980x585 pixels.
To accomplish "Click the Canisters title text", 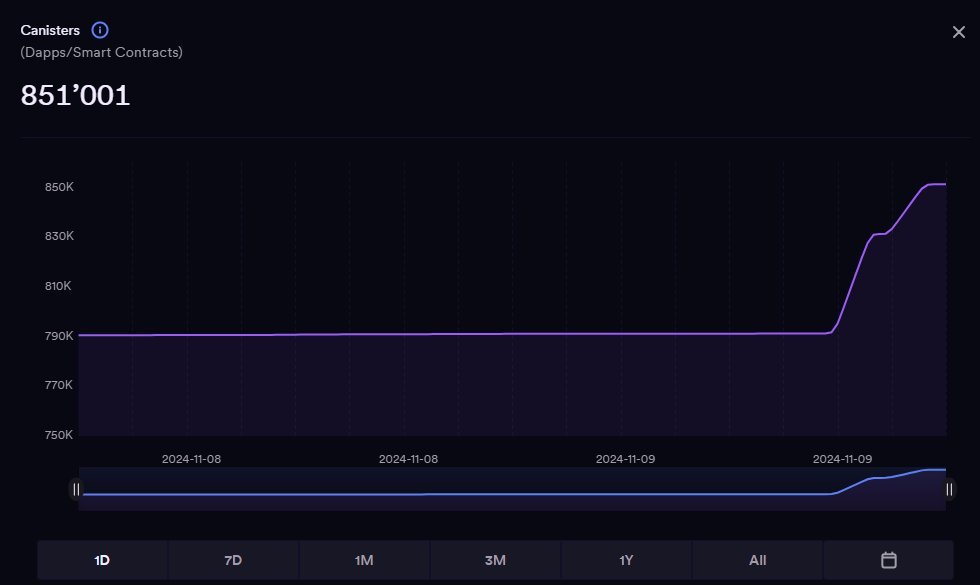I will [50, 30].
